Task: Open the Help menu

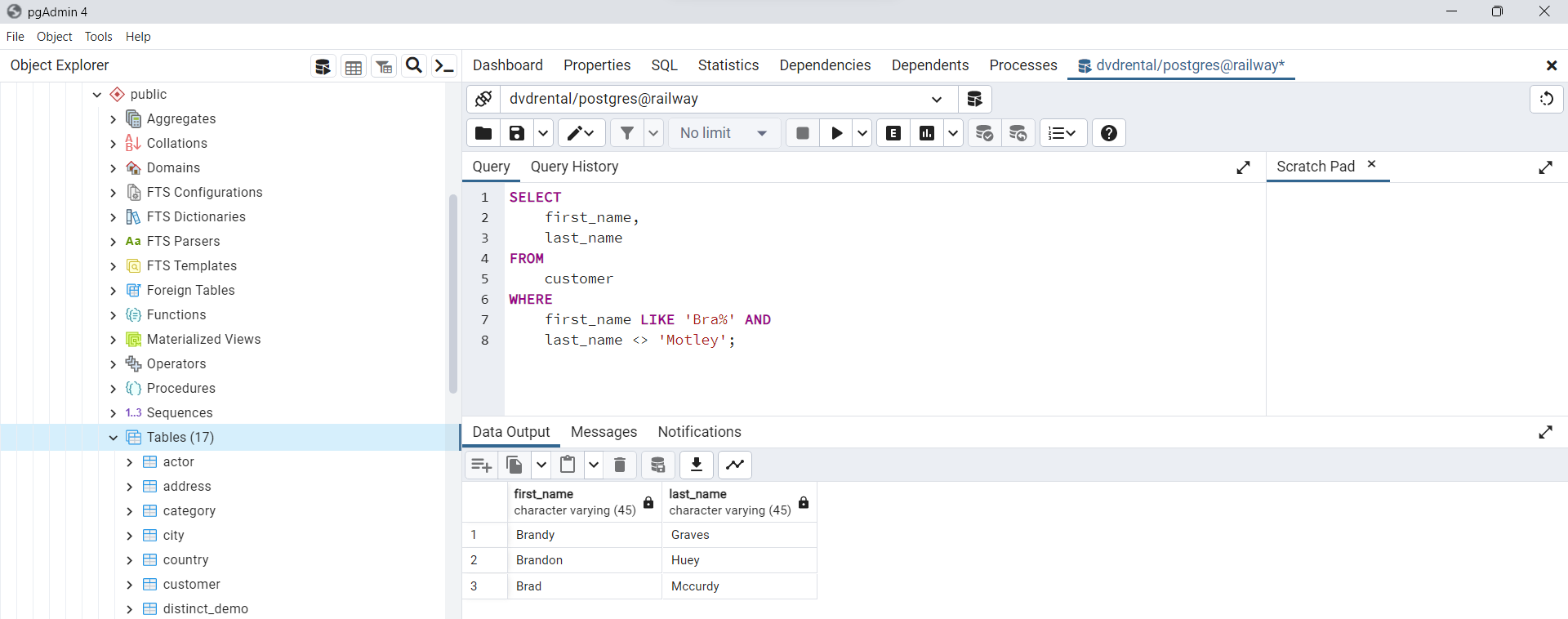Action: pos(138,37)
